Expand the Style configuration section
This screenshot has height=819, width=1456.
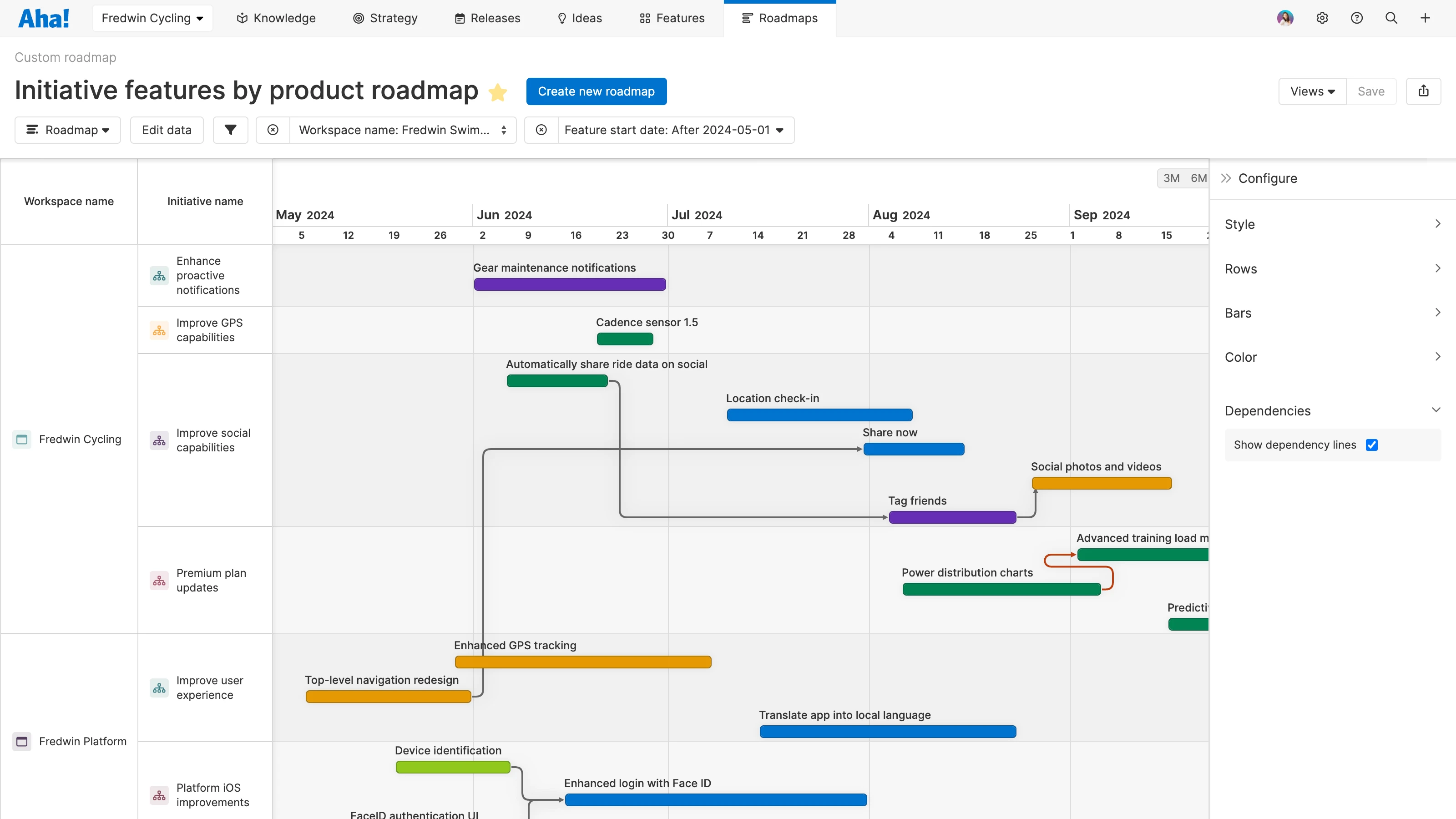(x=1332, y=224)
